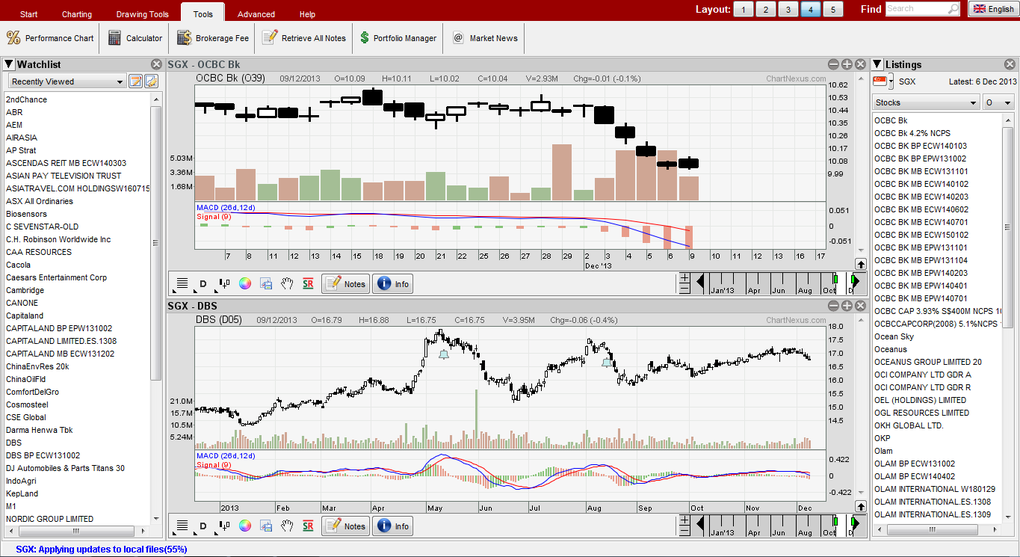Select Capitaland in the watchlist
Image resolution: width=1020 pixels, height=557 pixels.
25,316
